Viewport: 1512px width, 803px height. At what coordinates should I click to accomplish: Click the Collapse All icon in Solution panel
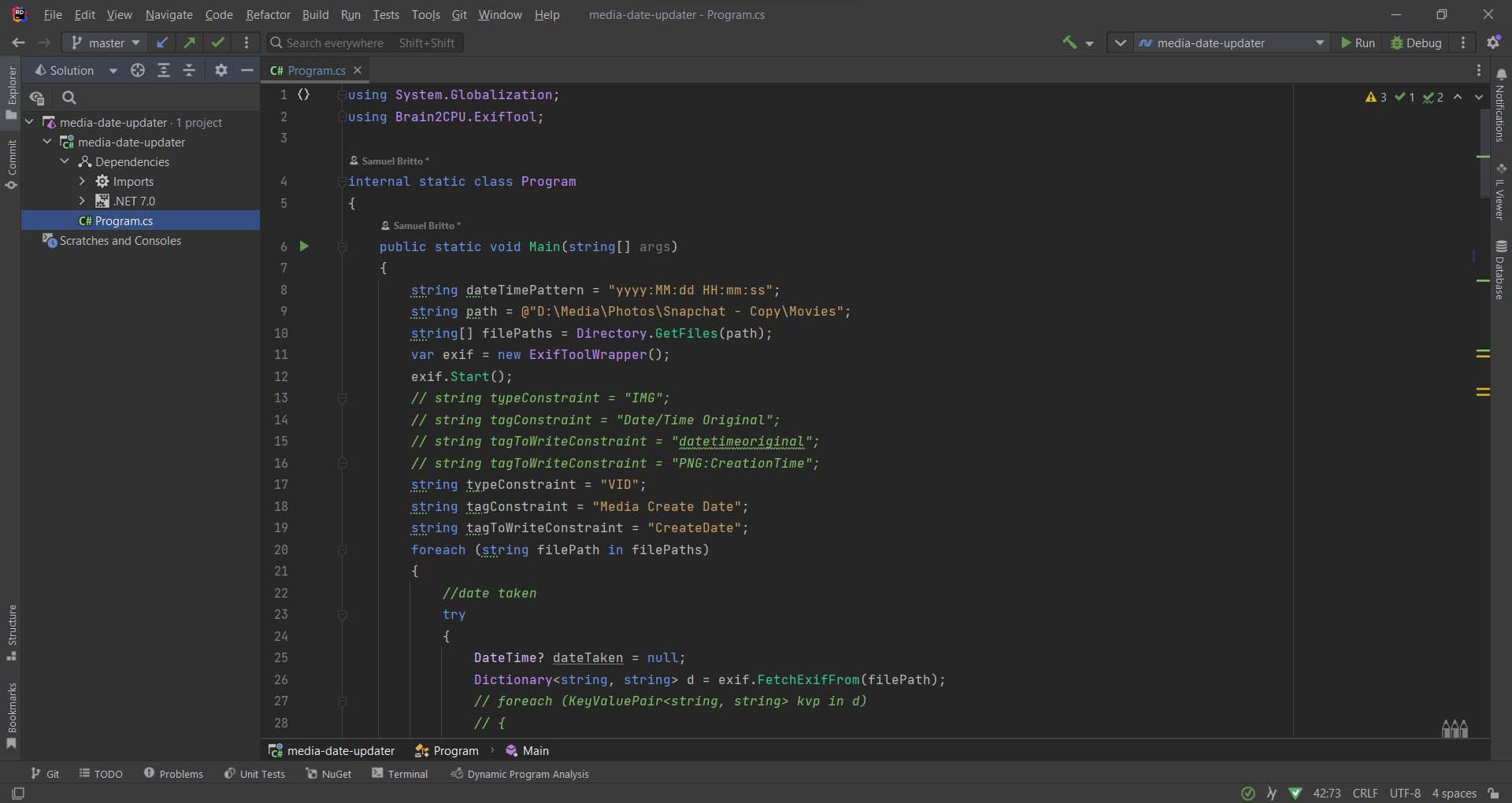(189, 70)
